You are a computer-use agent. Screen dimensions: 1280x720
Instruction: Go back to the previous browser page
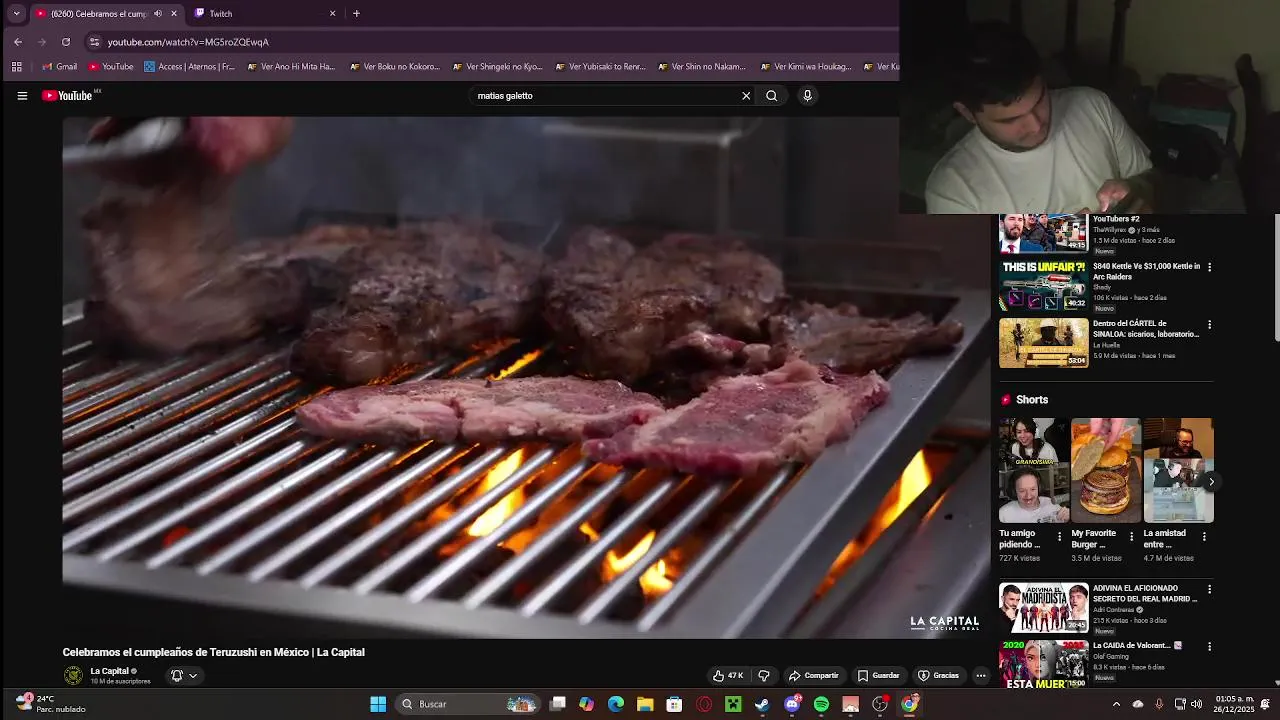click(x=18, y=42)
